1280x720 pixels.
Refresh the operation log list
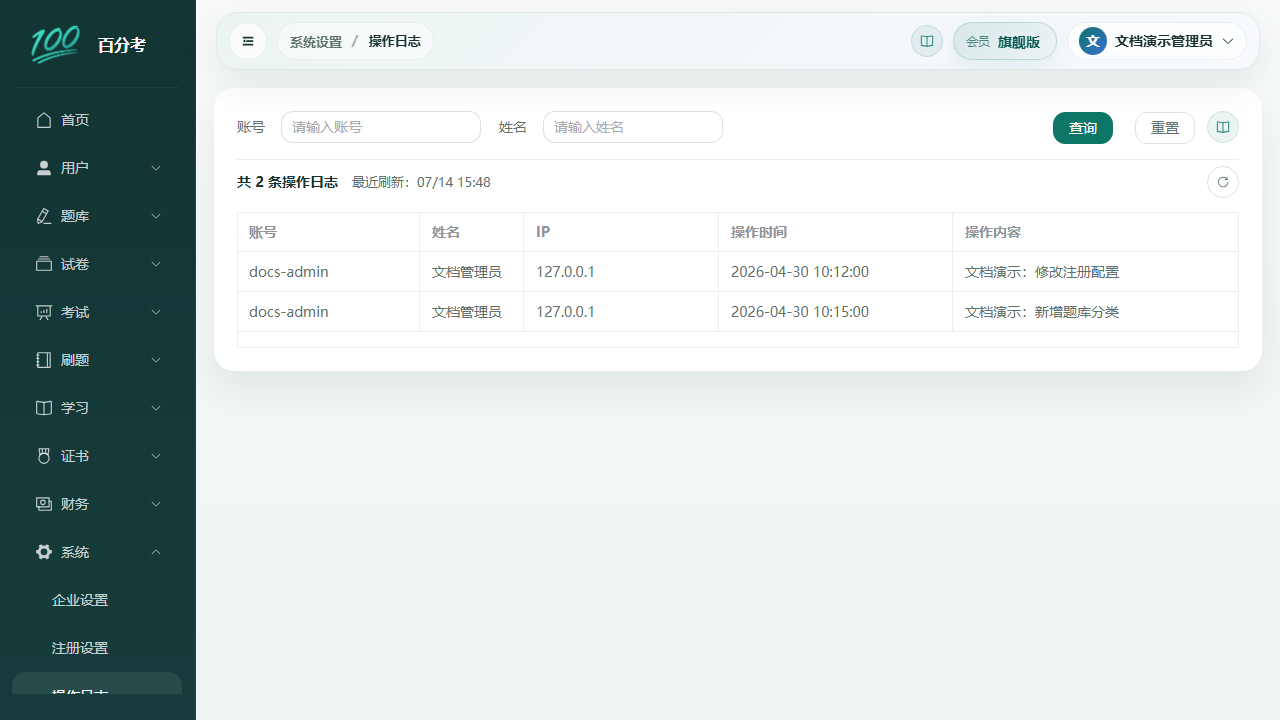pyautogui.click(x=1223, y=182)
